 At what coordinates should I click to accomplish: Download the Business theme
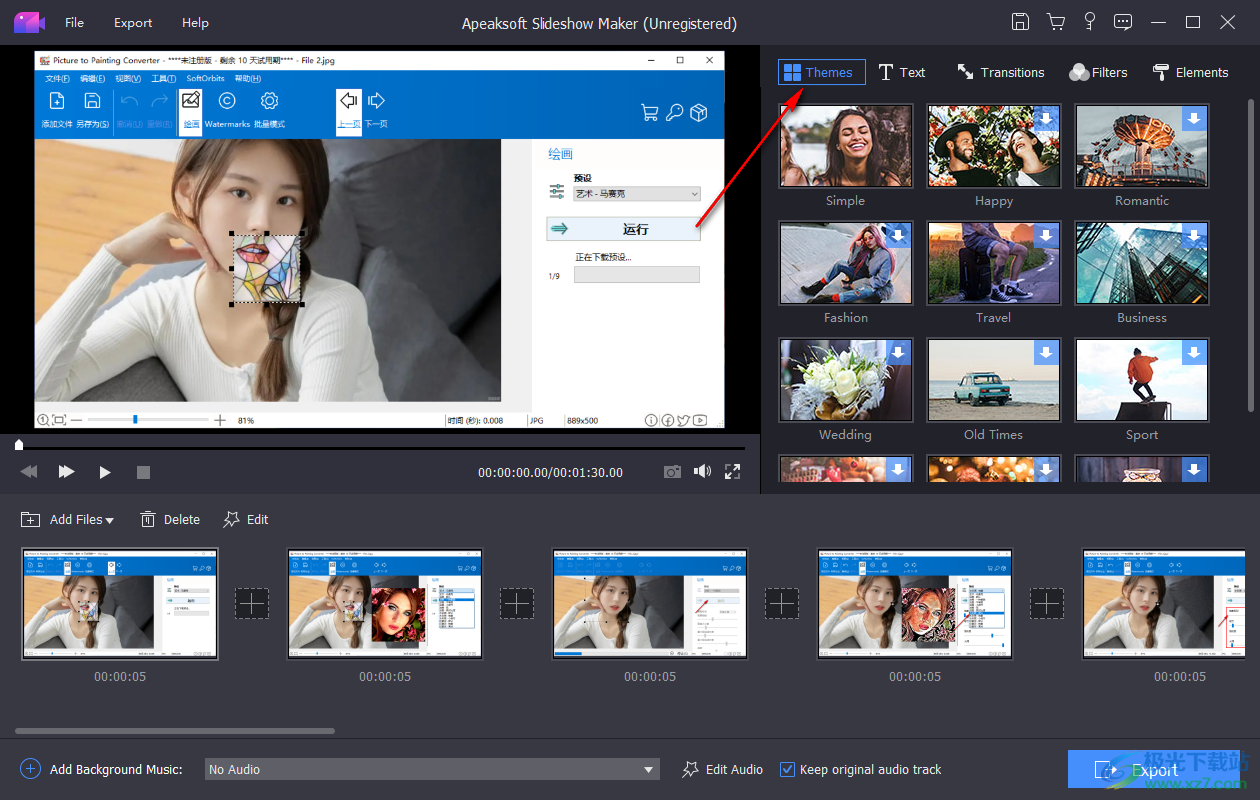tap(1194, 235)
